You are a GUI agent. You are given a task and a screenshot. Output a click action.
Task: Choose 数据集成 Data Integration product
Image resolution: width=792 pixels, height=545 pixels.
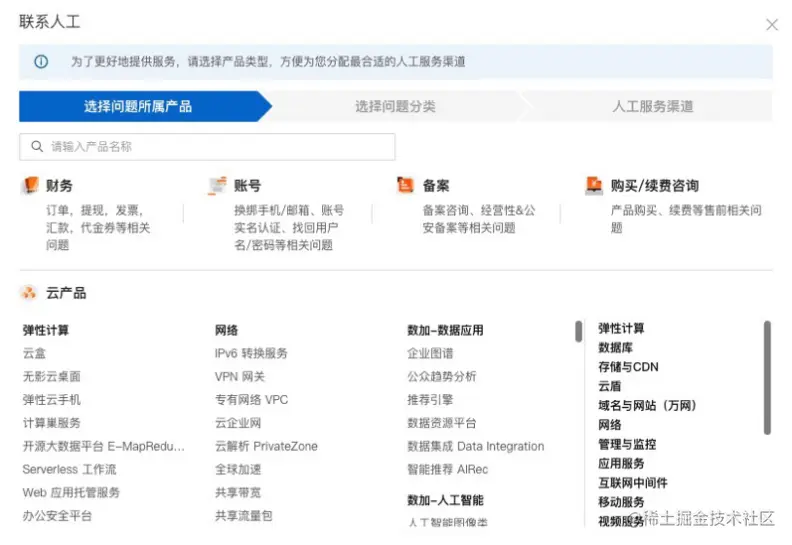[476, 446]
